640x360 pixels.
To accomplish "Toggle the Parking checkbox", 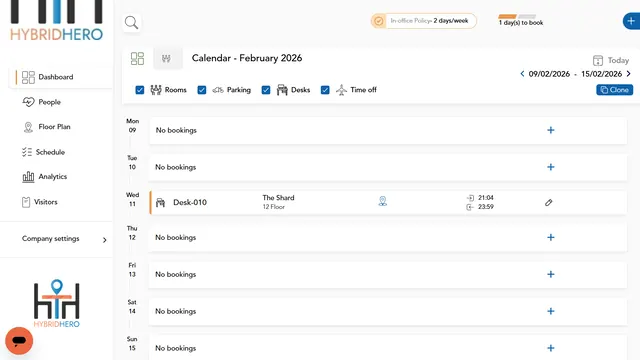I will [202, 90].
